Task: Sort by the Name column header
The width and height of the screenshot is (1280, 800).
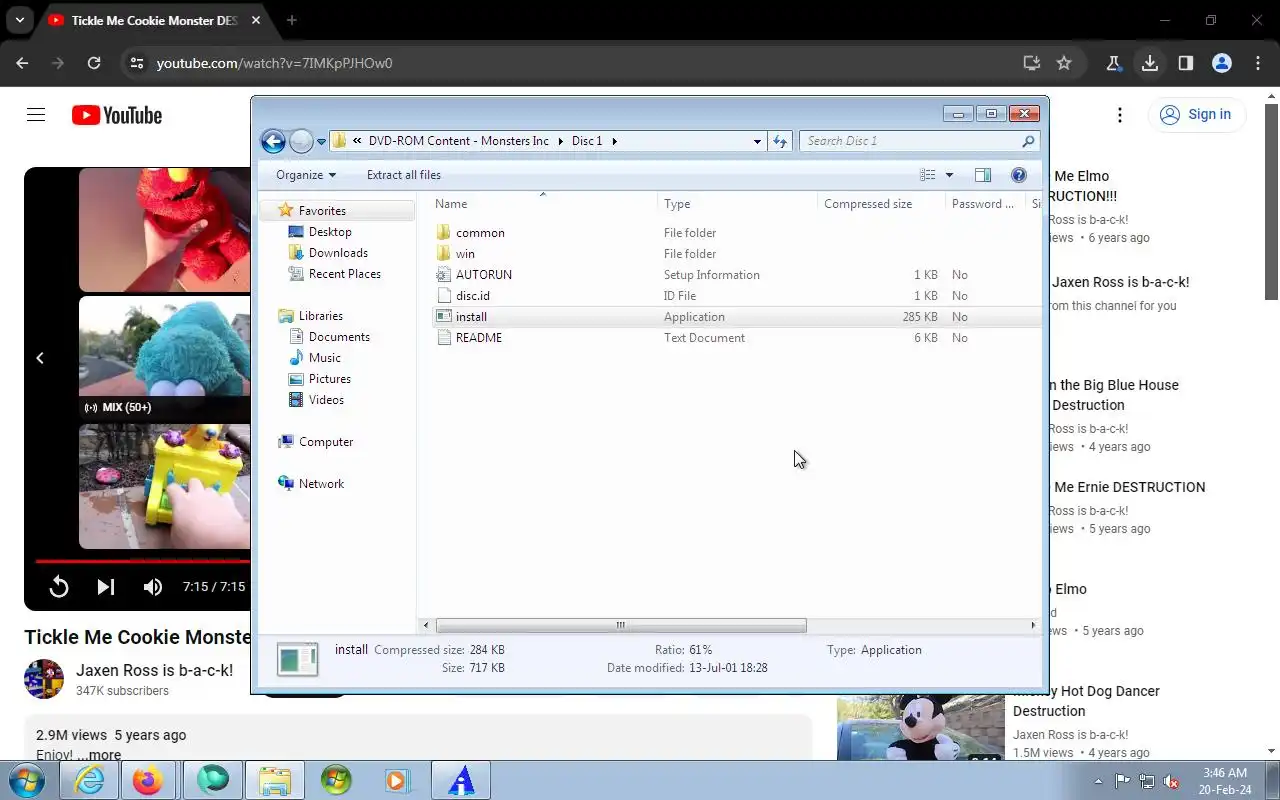Action: click(543, 203)
